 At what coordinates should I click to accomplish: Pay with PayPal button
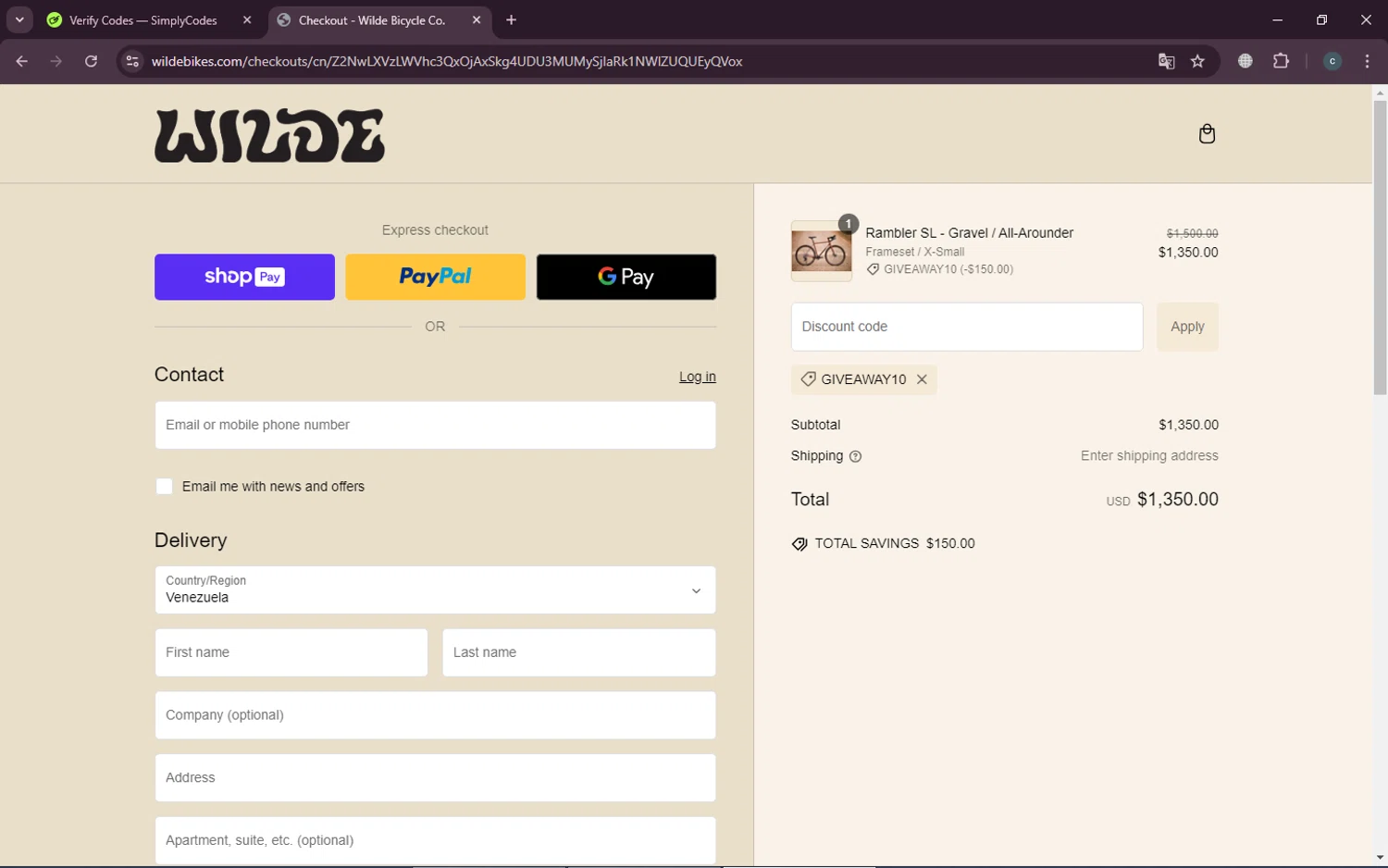click(435, 277)
